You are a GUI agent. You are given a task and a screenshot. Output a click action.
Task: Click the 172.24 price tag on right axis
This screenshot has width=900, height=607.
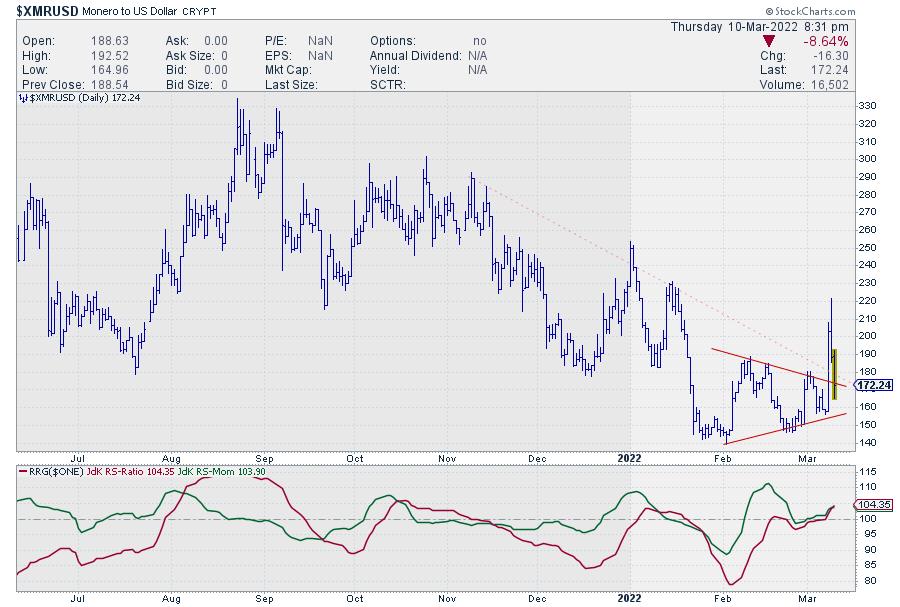(x=874, y=385)
